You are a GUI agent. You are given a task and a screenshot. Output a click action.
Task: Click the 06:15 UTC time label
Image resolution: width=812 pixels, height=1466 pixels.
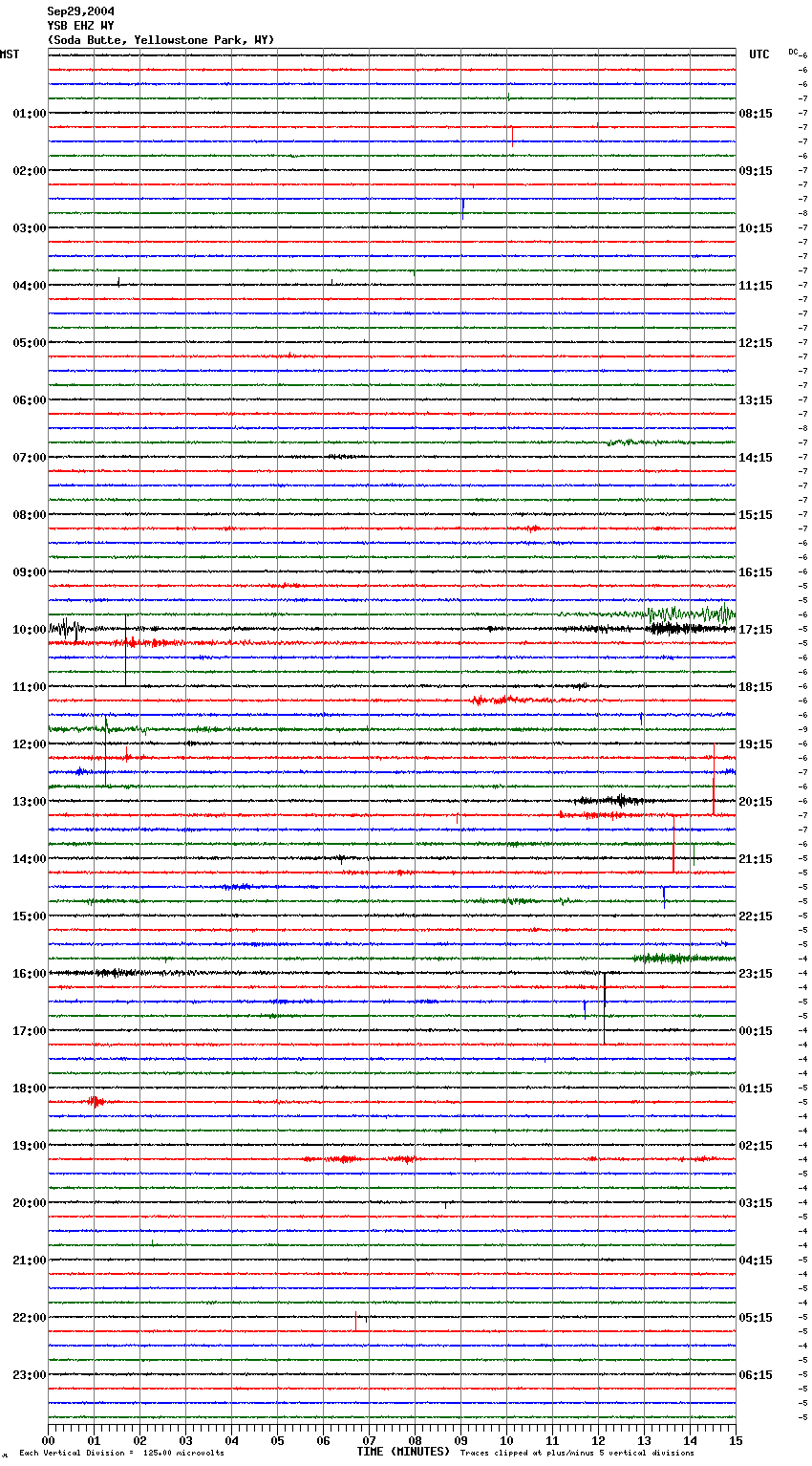(756, 1375)
